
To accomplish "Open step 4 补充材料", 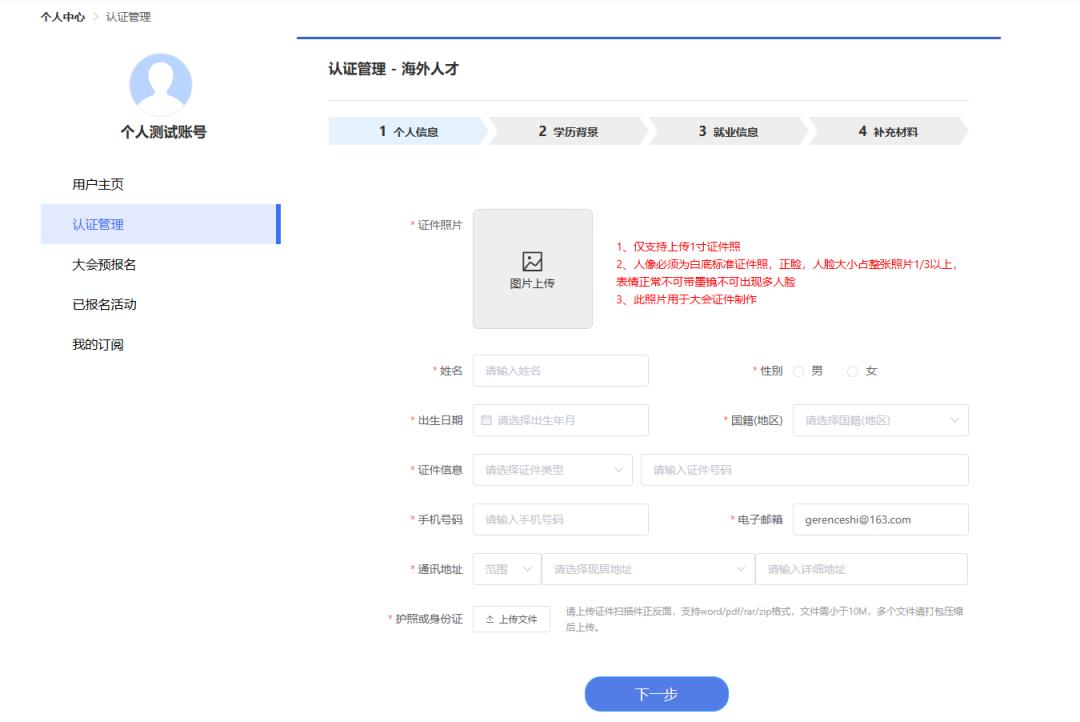I will [887, 132].
